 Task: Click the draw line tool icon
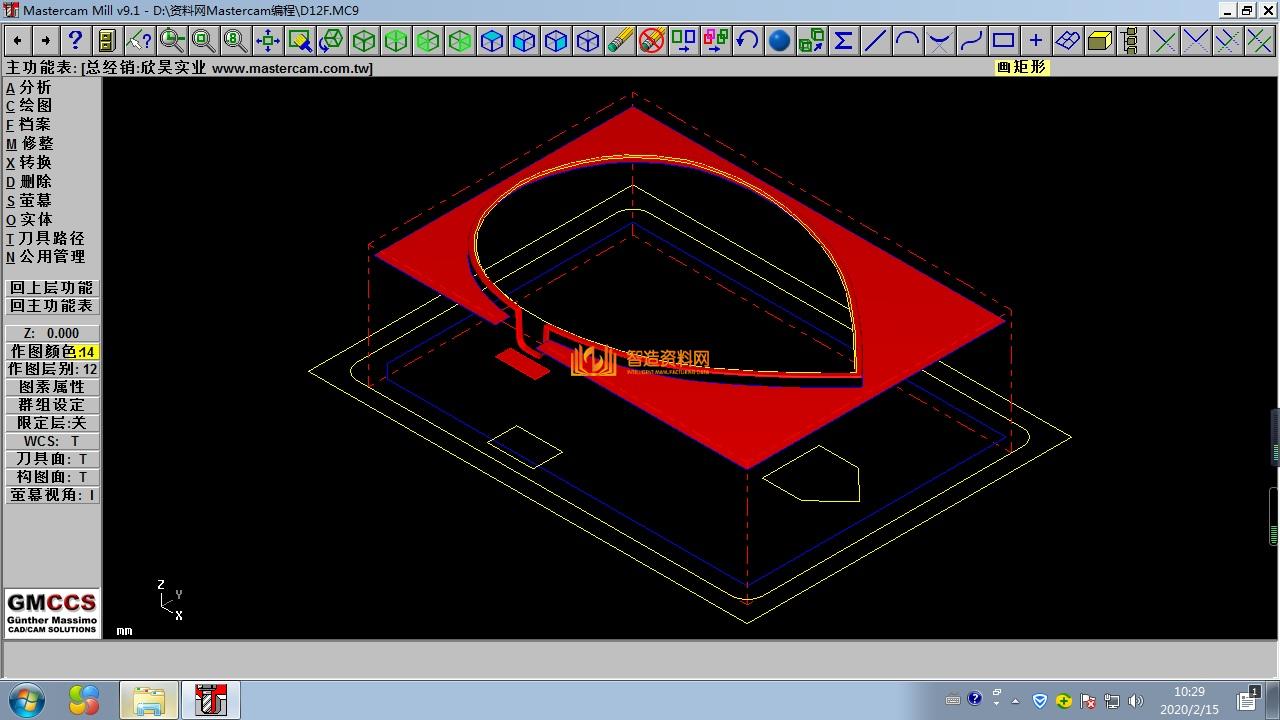coord(875,41)
